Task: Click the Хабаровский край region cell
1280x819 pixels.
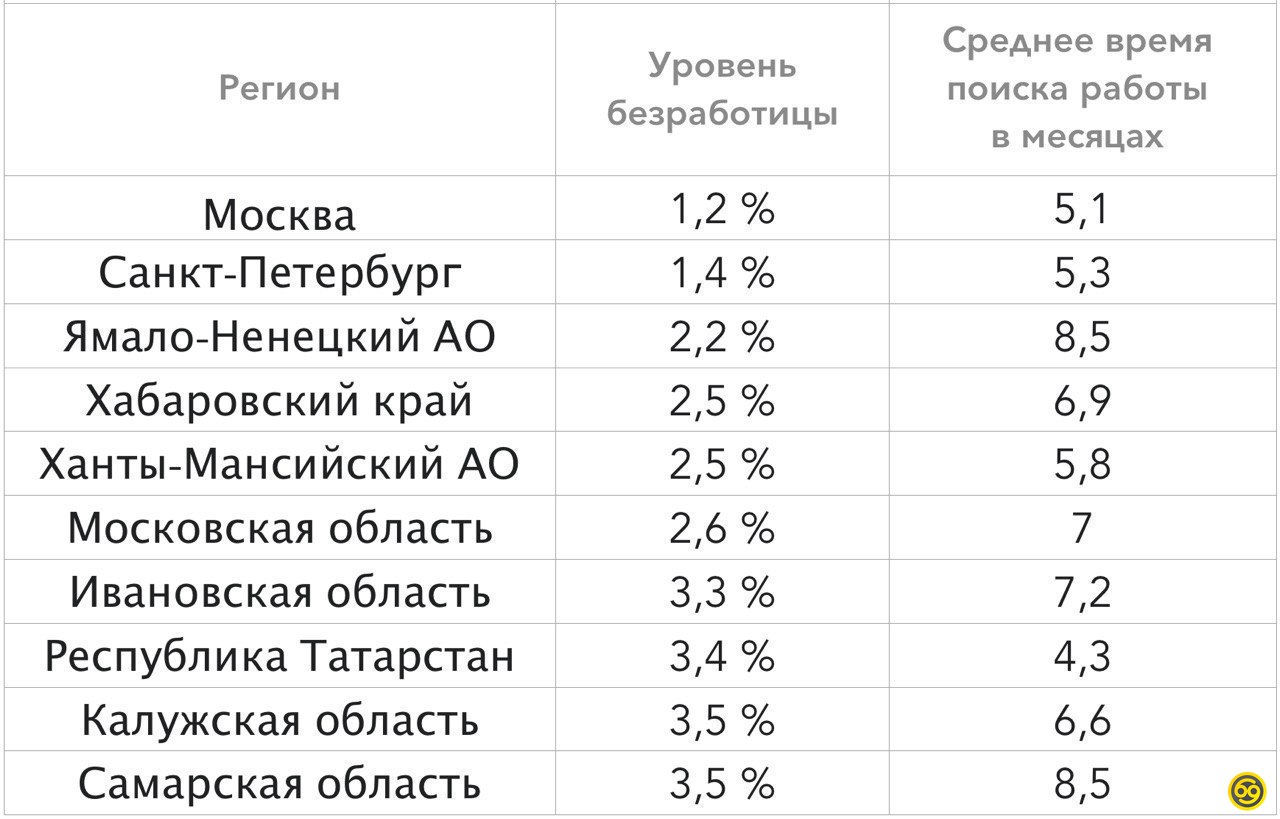Action: [279, 401]
